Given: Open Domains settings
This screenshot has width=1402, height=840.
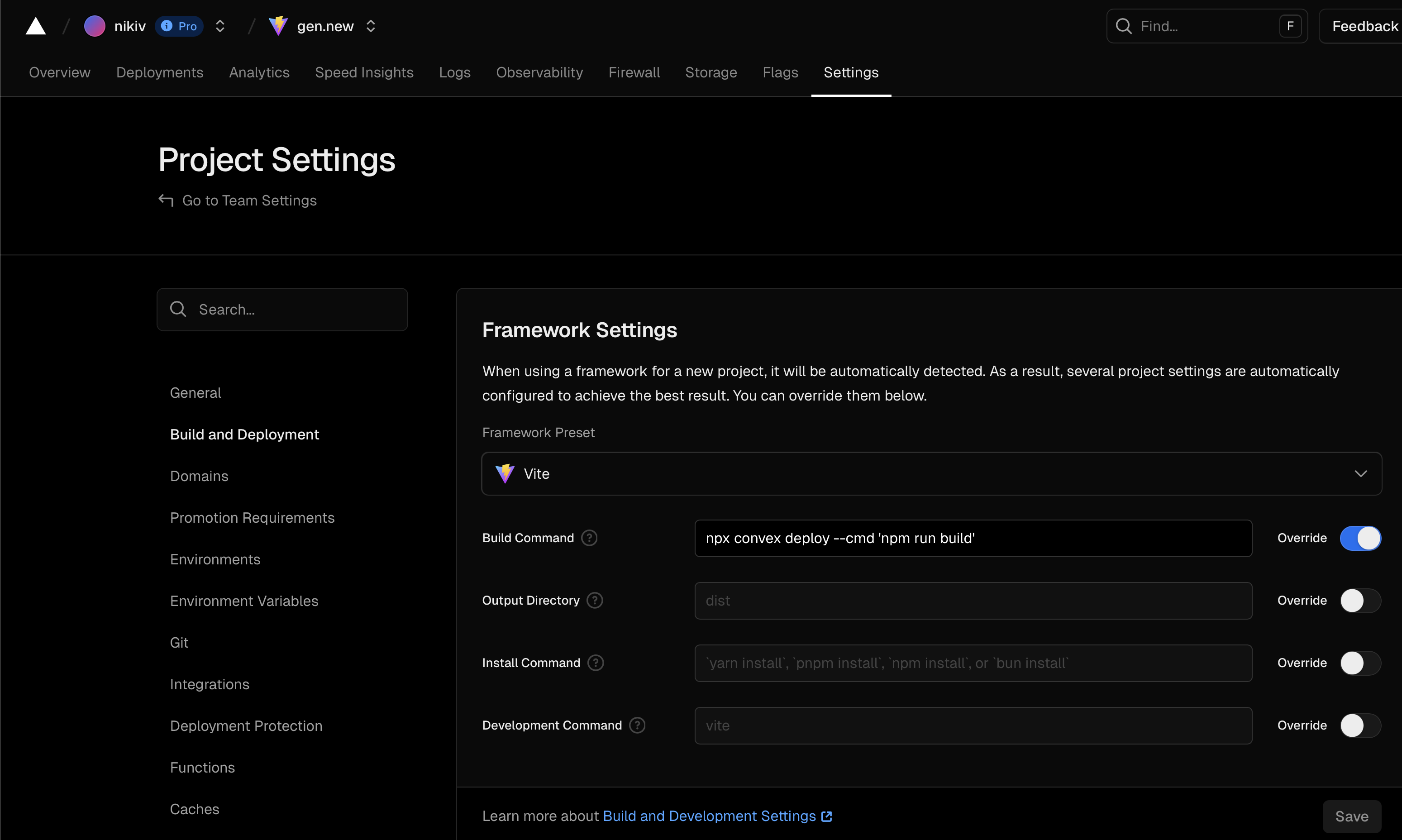Looking at the screenshot, I should point(199,476).
